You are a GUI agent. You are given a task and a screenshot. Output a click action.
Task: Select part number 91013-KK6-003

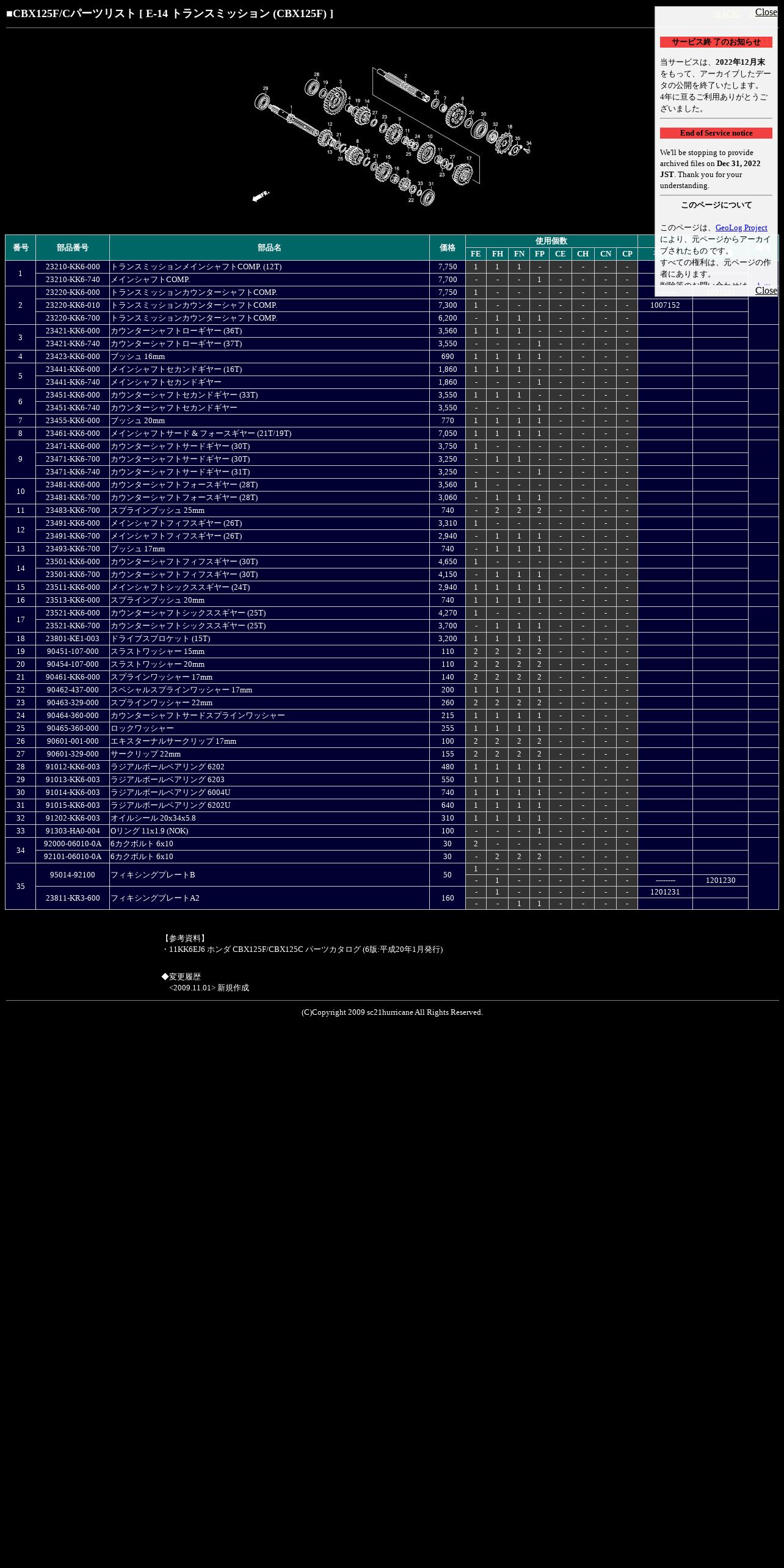73,780
